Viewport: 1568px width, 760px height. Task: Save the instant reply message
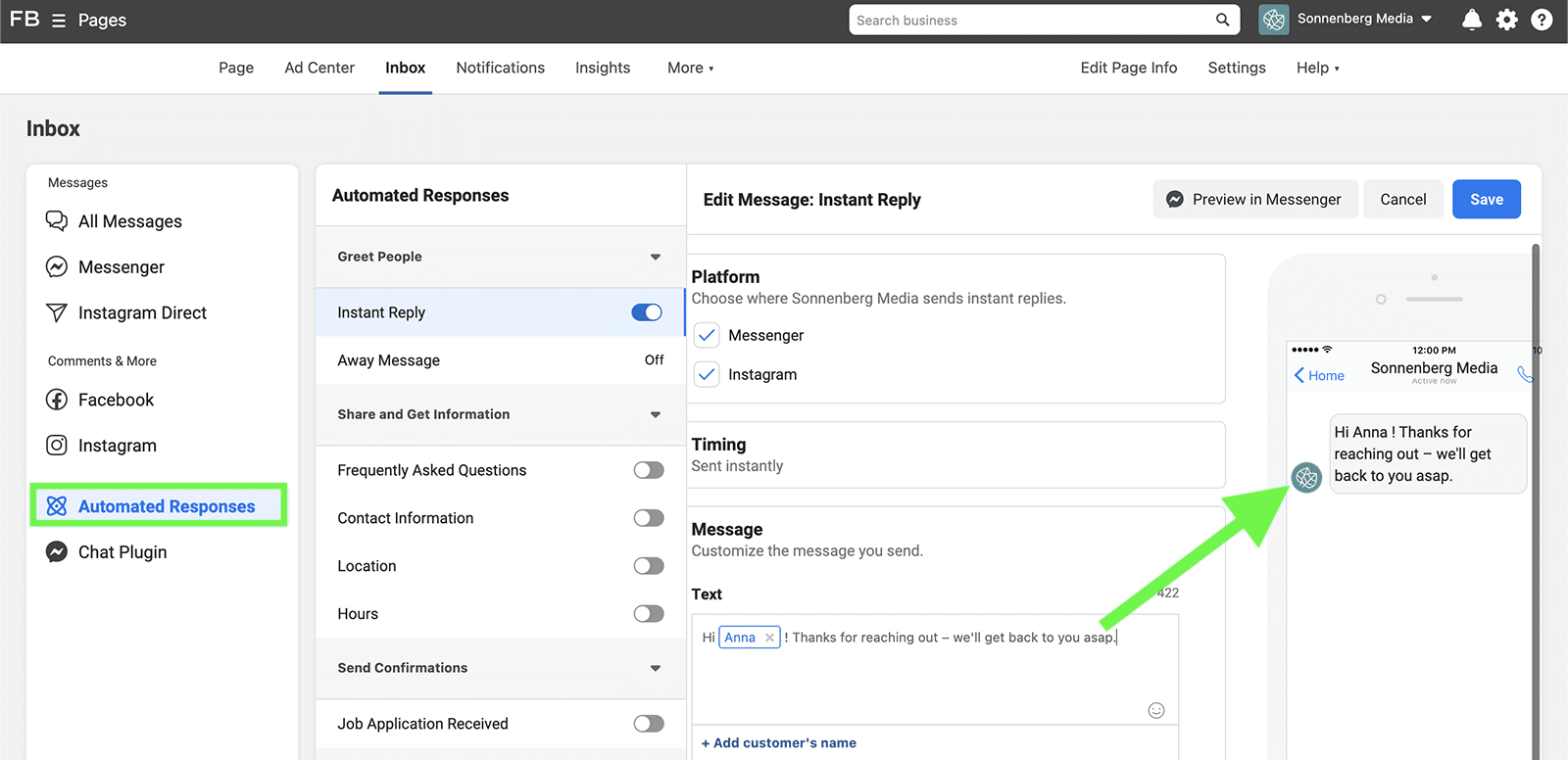click(1487, 199)
